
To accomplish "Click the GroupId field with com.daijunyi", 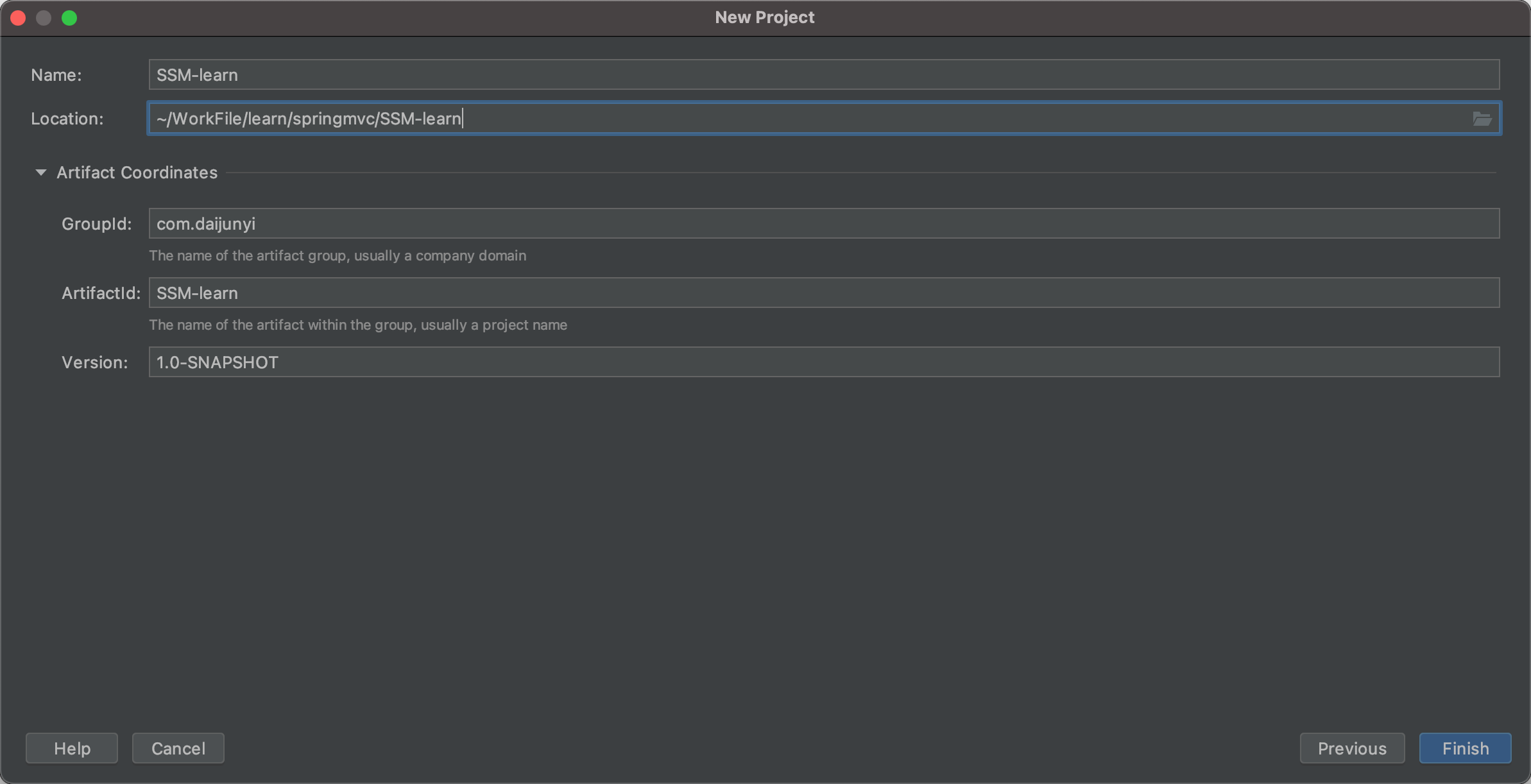I will click(x=823, y=224).
